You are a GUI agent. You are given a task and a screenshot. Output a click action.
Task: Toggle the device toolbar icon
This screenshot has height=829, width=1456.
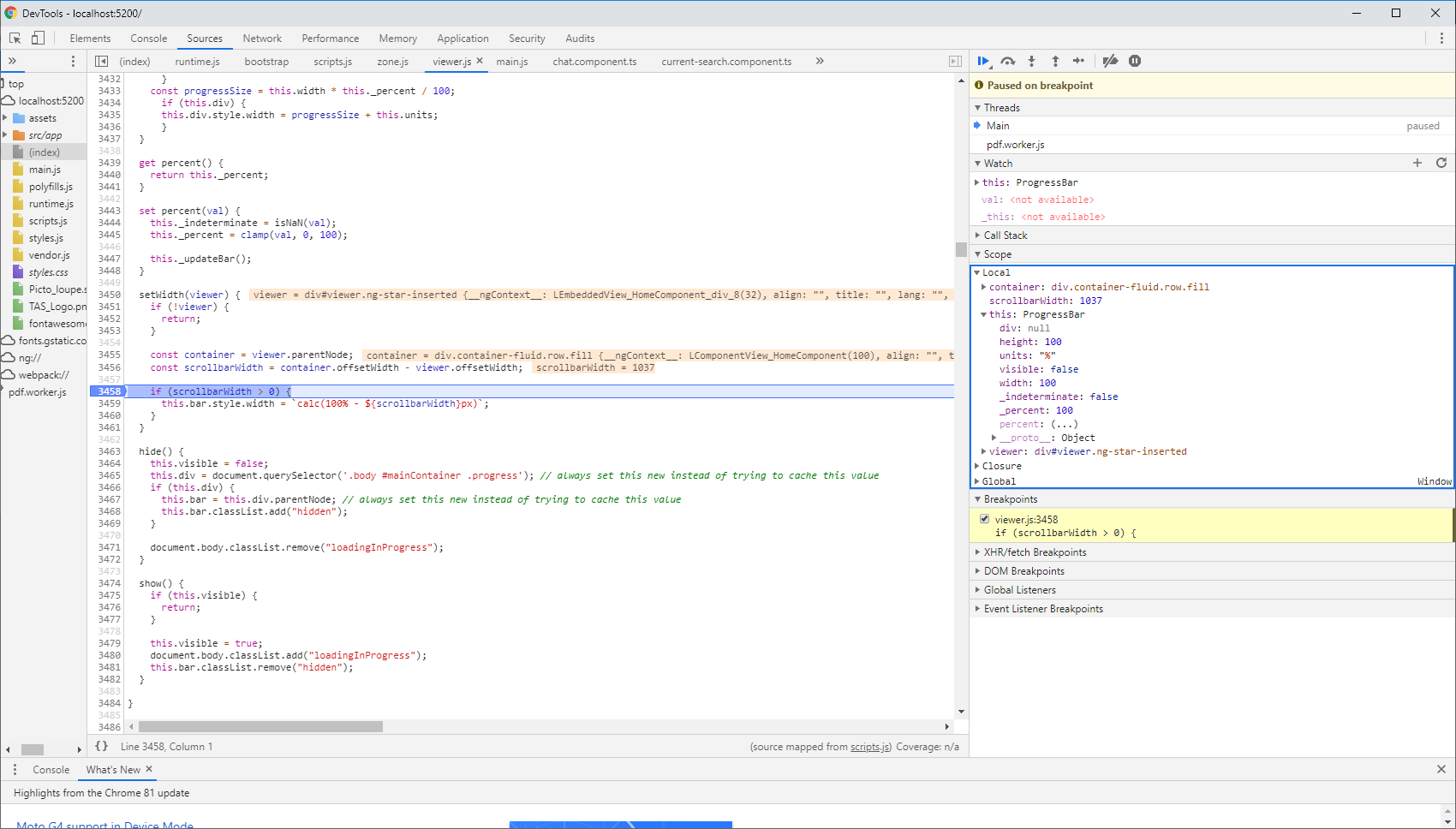pyautogui.click(x=38, y=38)
